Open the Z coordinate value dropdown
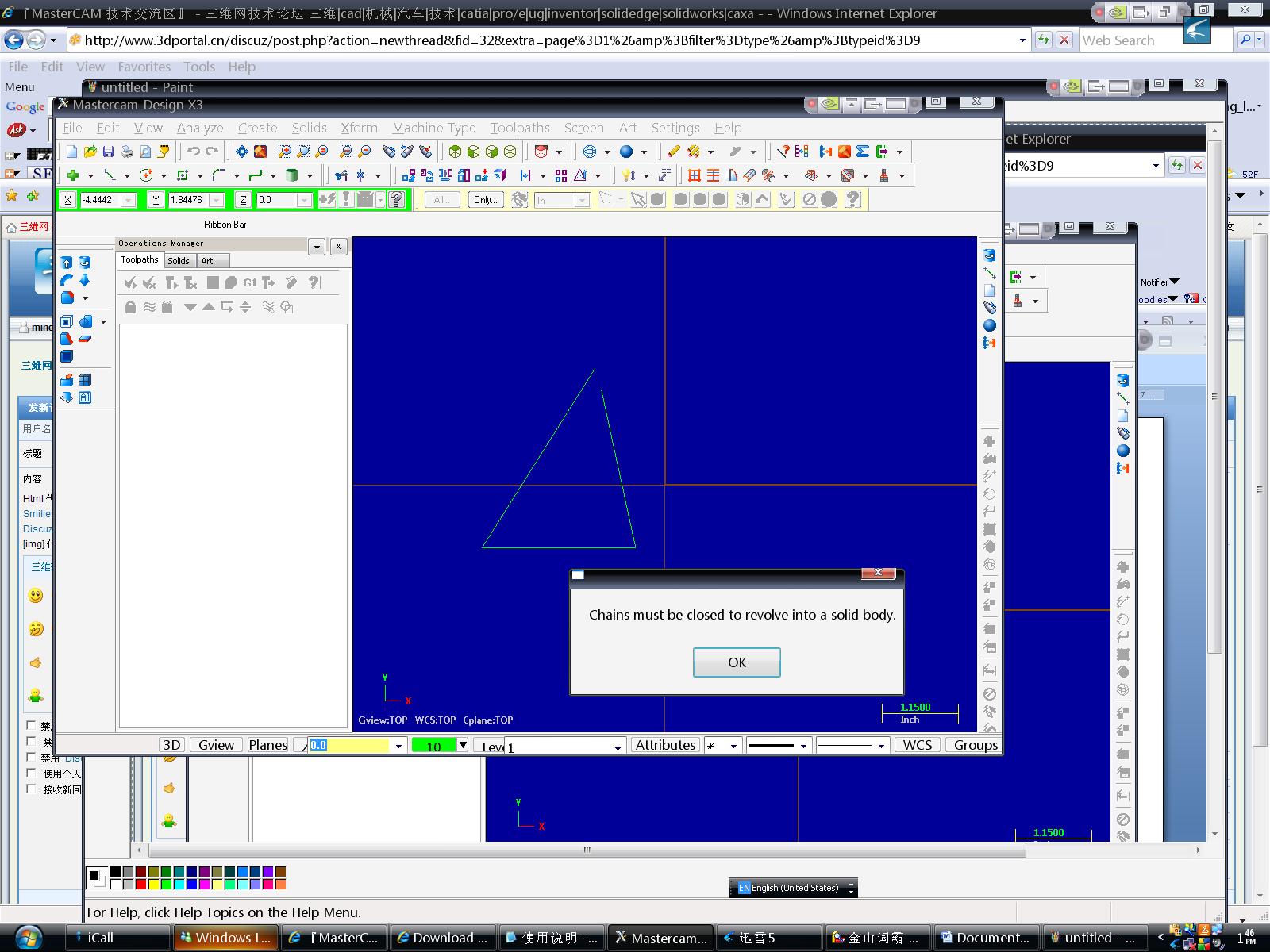The image size is (1270, 952). pyautogui.click(x=304, y=201)
